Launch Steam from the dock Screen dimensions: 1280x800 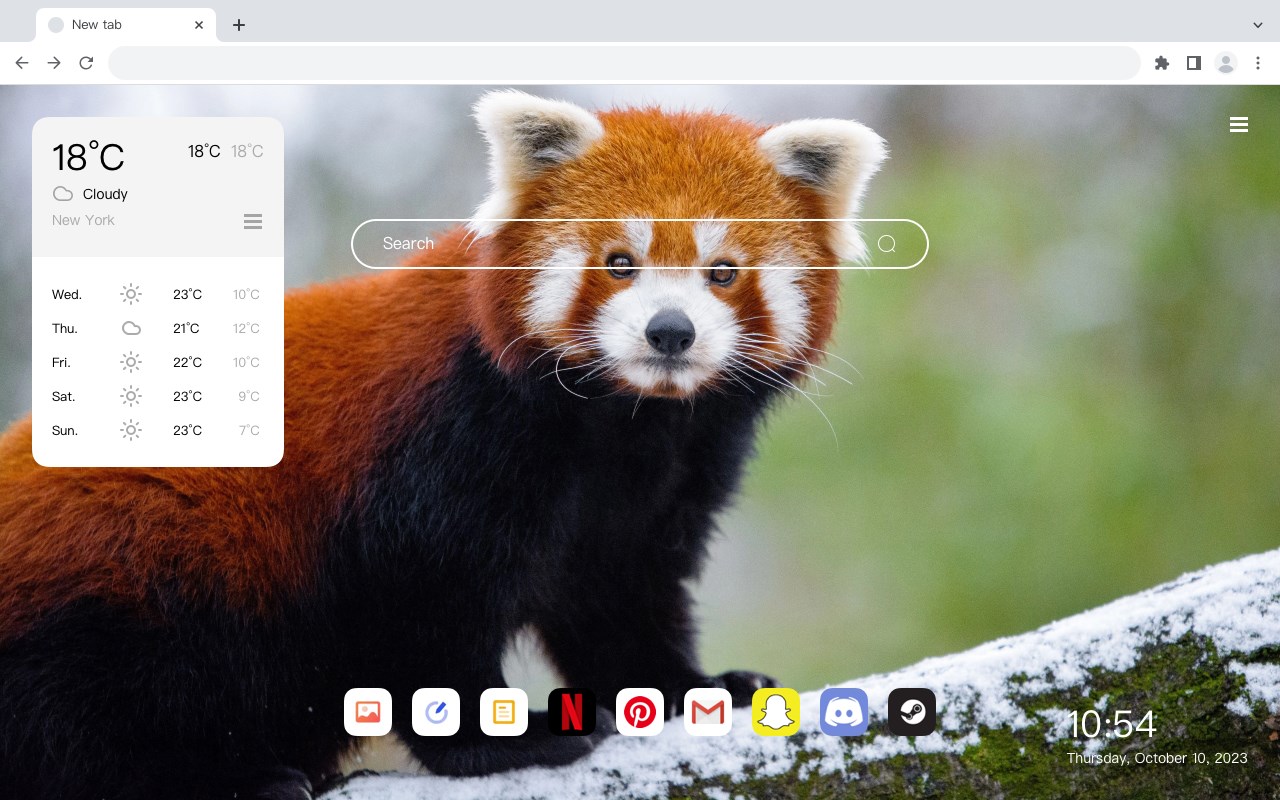(912, 712)
